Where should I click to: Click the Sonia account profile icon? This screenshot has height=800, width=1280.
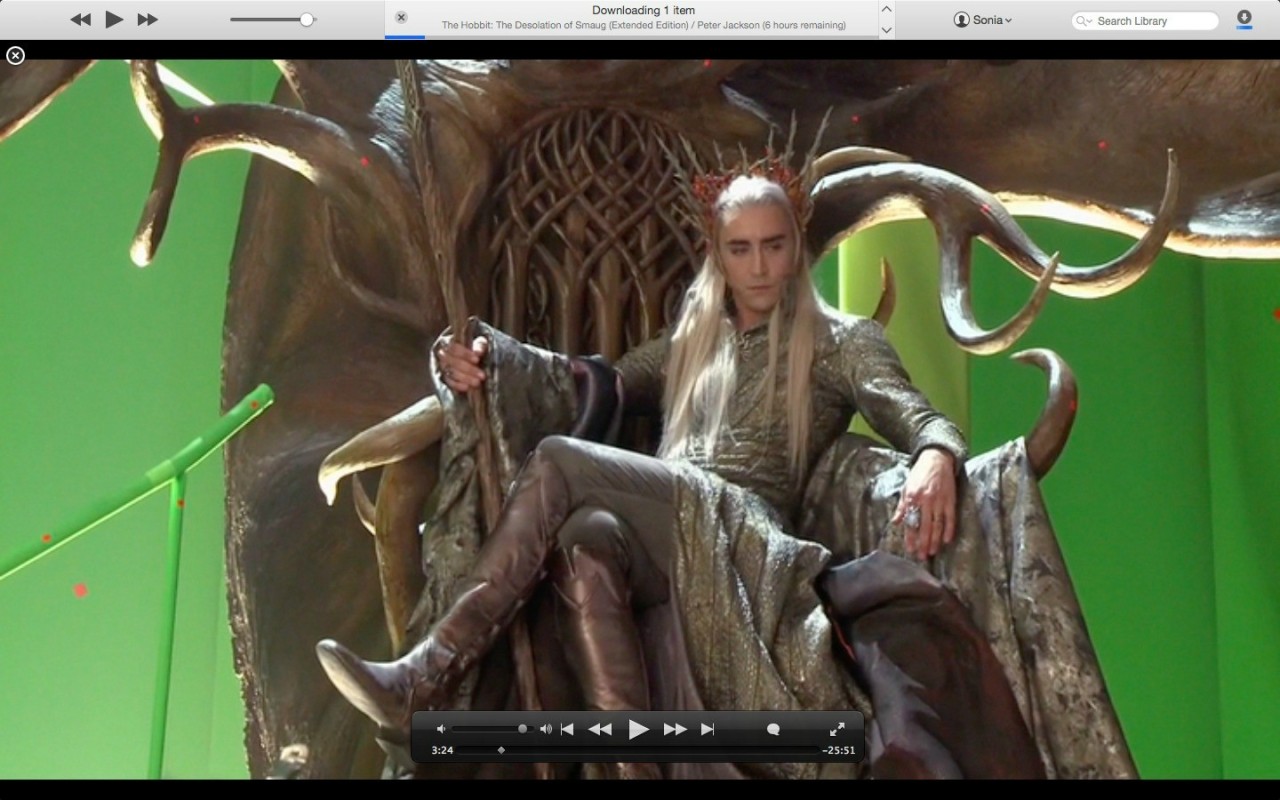(963, 19)
